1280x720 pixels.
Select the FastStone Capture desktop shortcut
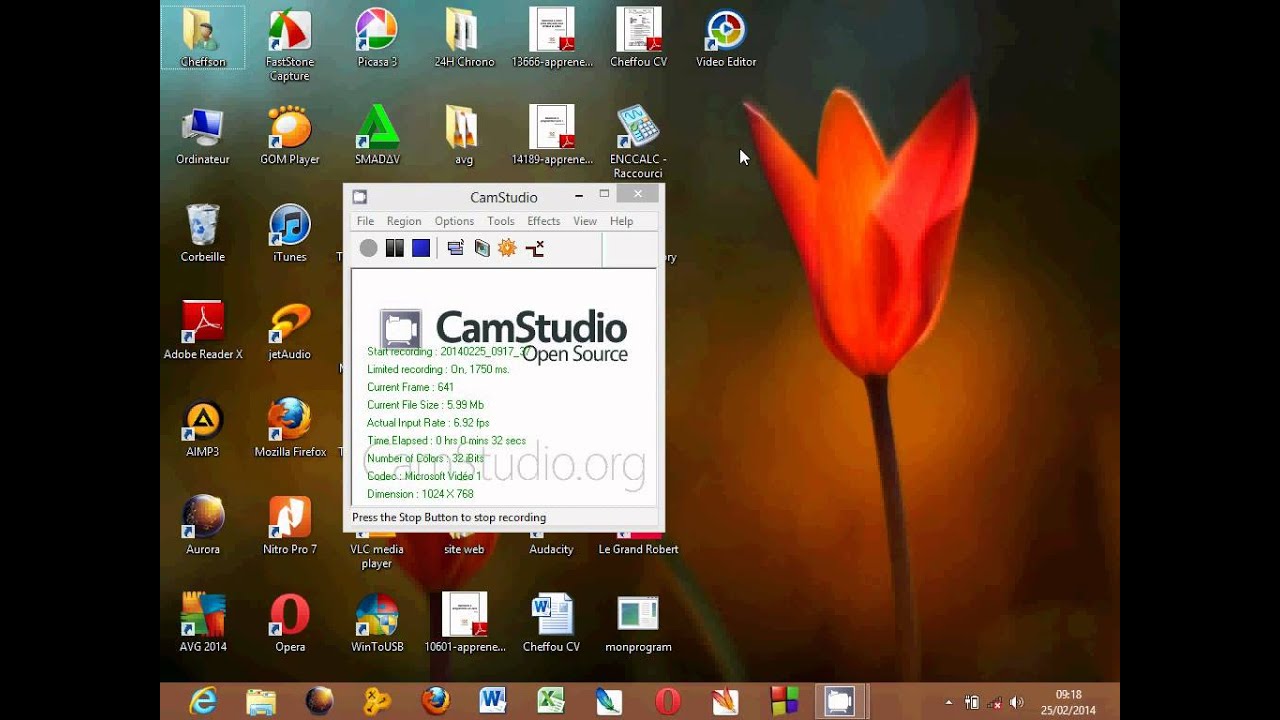[290, 45]
